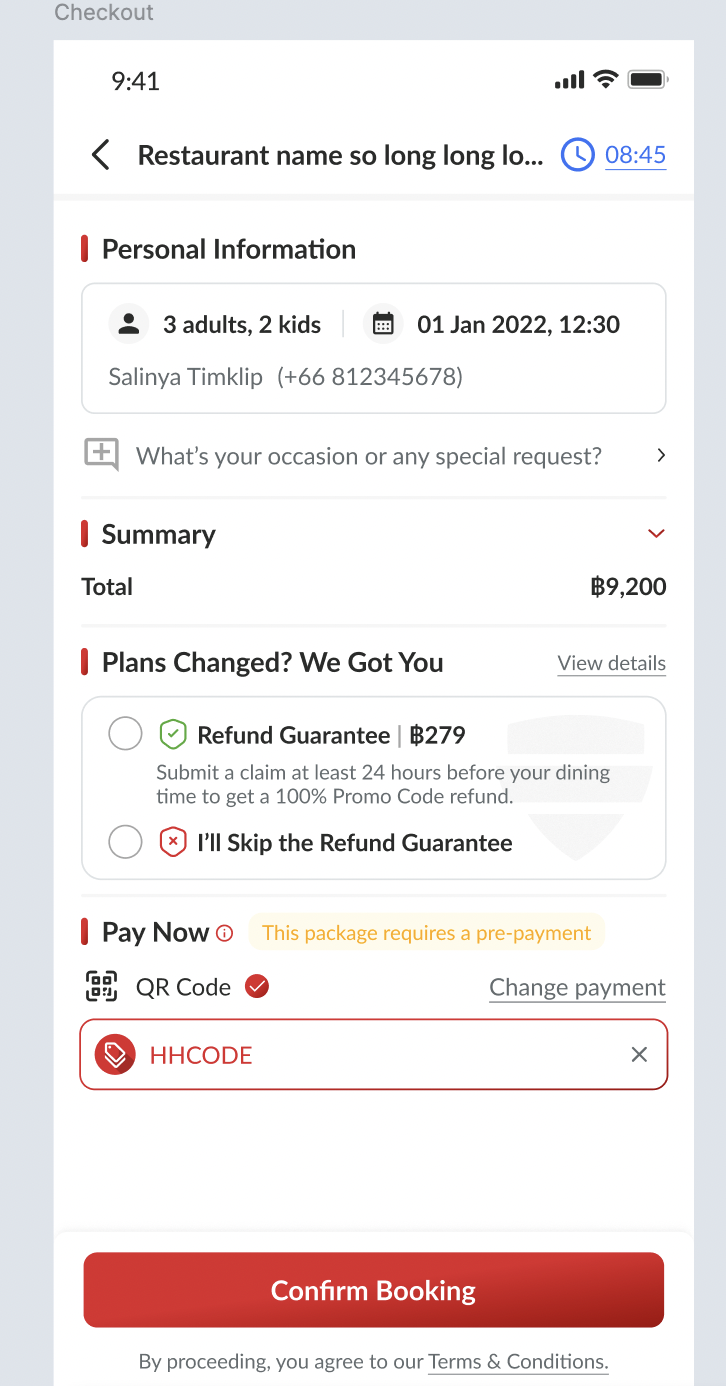
Task: Click the Pay Now info icon
Action: click(x=225, y=933)
